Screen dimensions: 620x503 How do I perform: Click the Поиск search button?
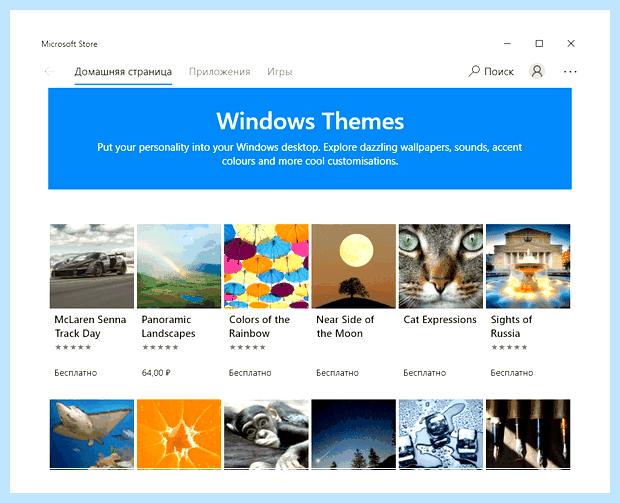point(491,71)
